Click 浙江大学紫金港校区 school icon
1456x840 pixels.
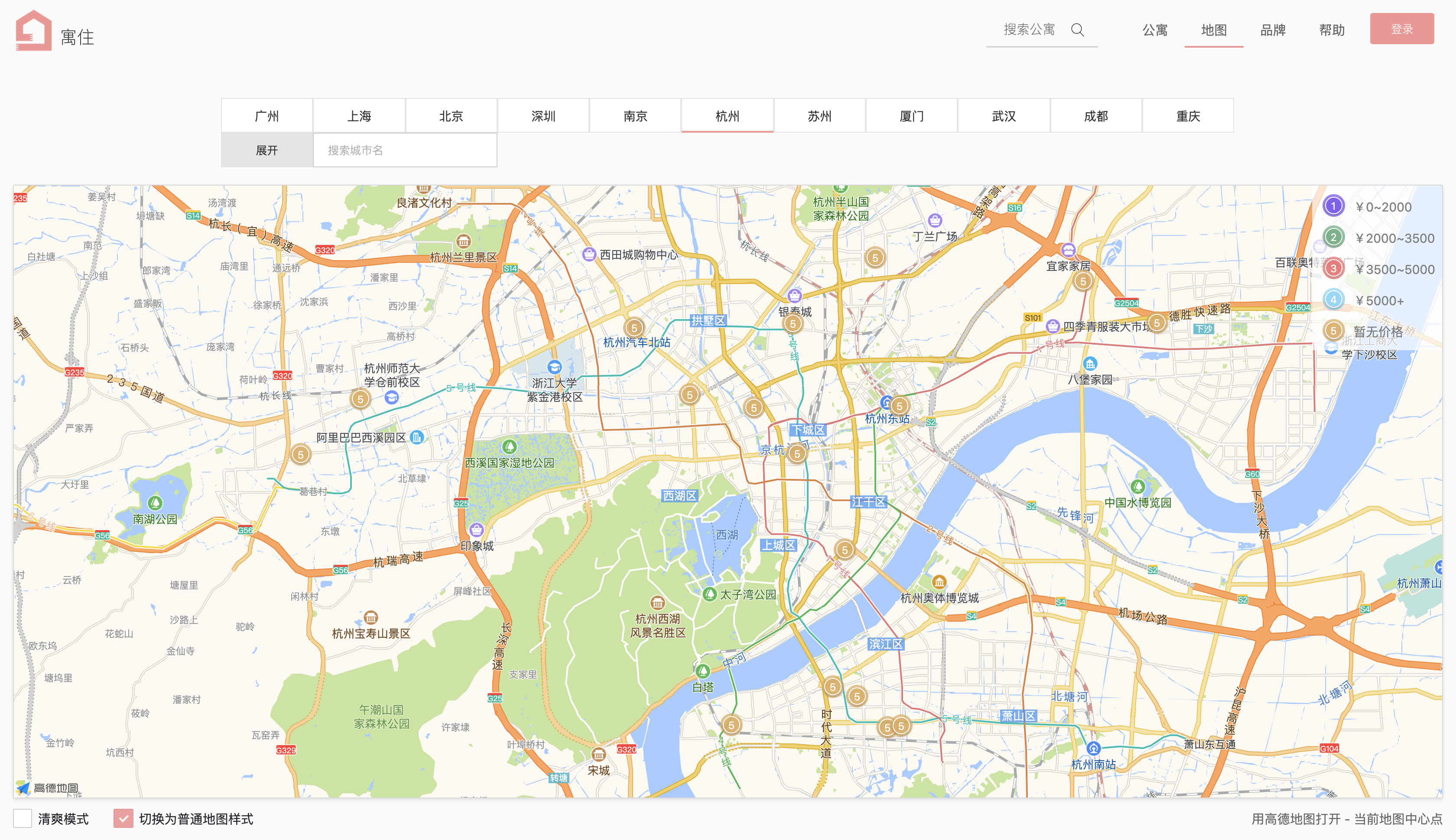[x=554, y=367]
